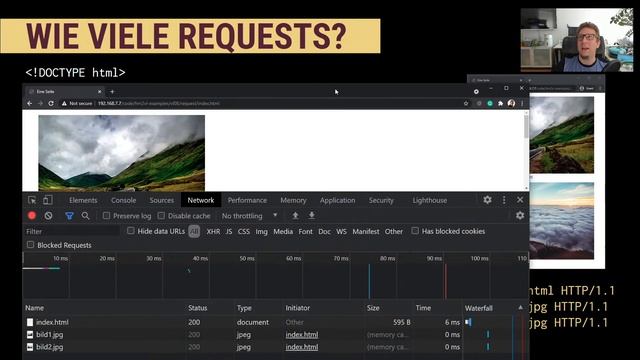Filter requests by CSS type
The image size is (640, 360).
[x=243, y=231]
